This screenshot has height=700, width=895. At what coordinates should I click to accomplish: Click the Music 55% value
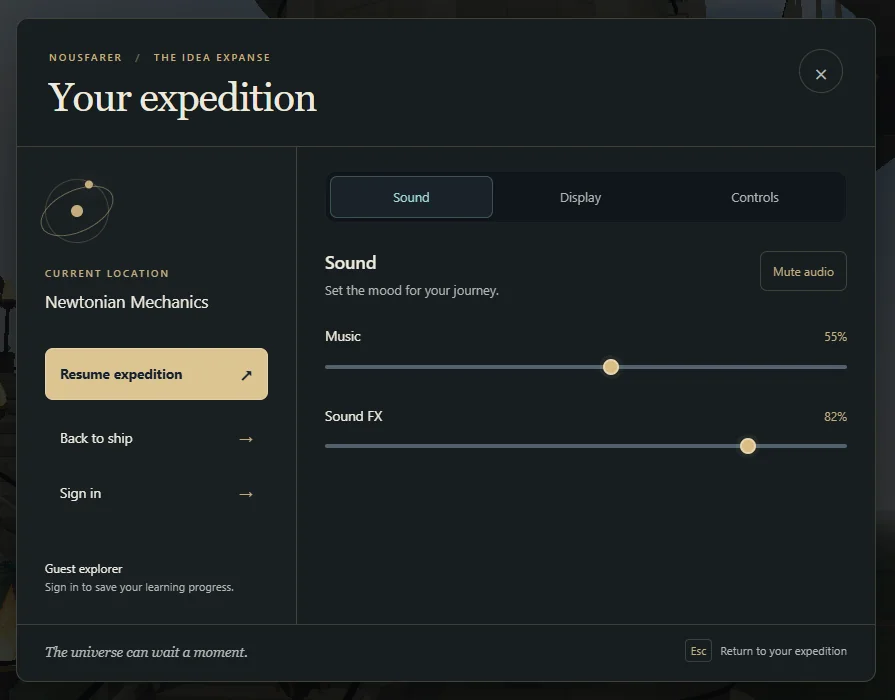coord(835,337)
